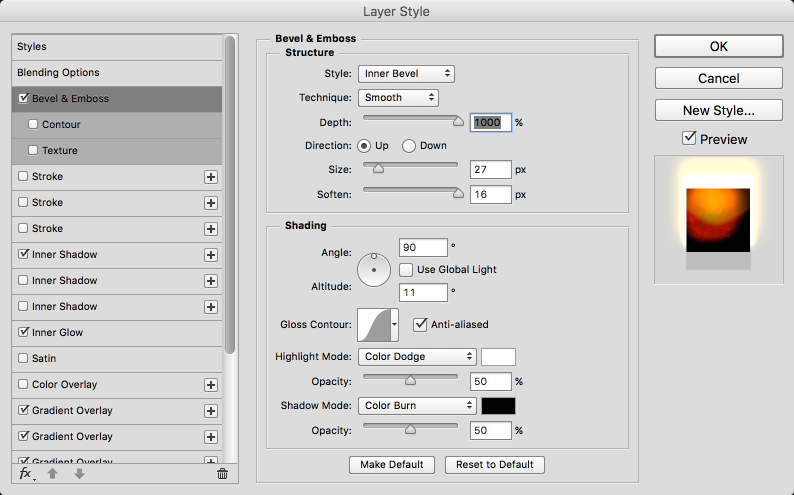Click the Reset to Default button
Image resolution: width=794 pixels, height=495 pixels.
[x=494, y=465]
